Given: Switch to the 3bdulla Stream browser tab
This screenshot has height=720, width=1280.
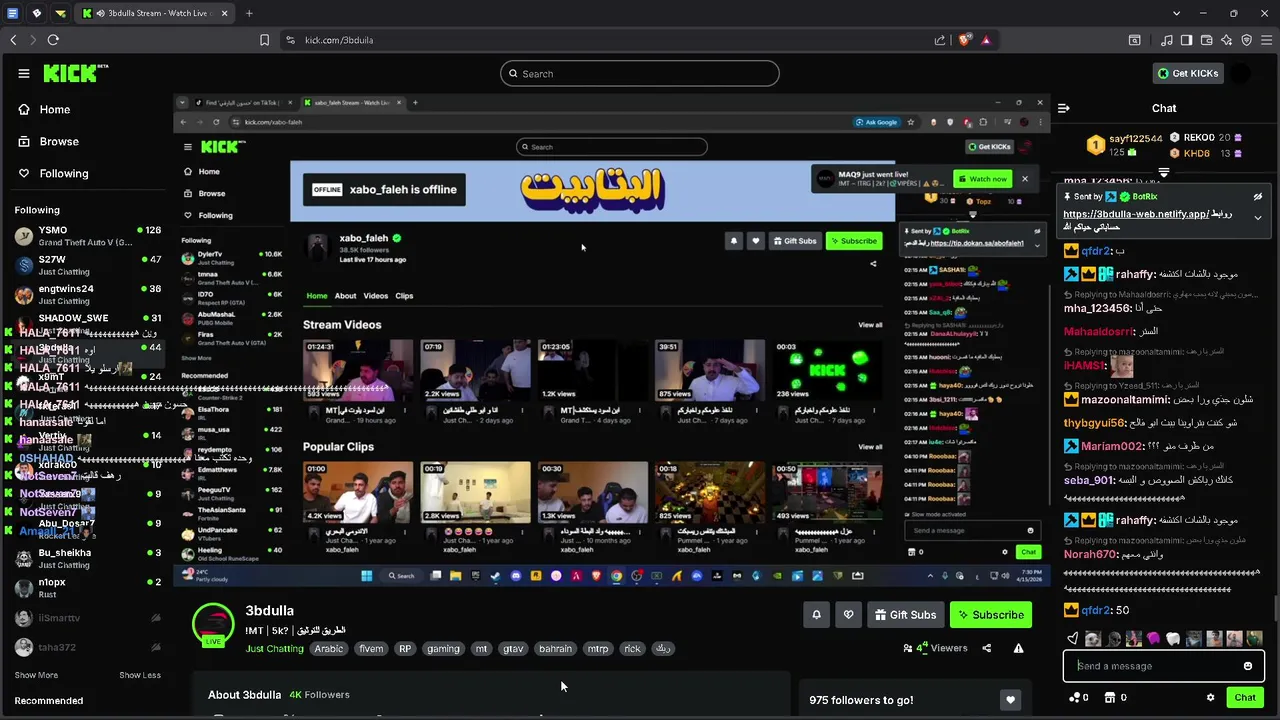Looking at the screenshot, I should (x=155, y=13).
